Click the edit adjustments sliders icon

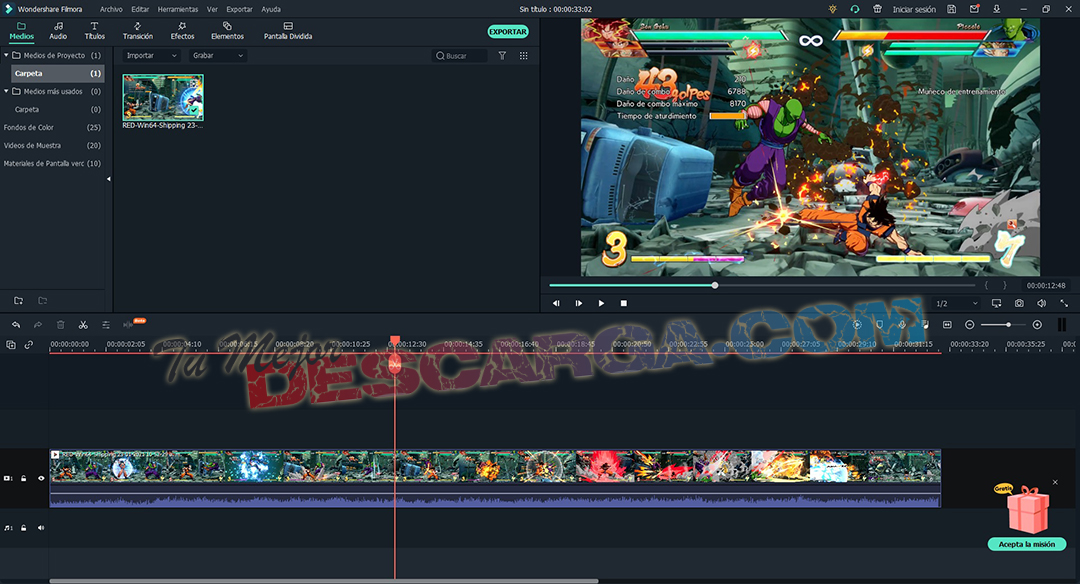click(x=105, y=324)
